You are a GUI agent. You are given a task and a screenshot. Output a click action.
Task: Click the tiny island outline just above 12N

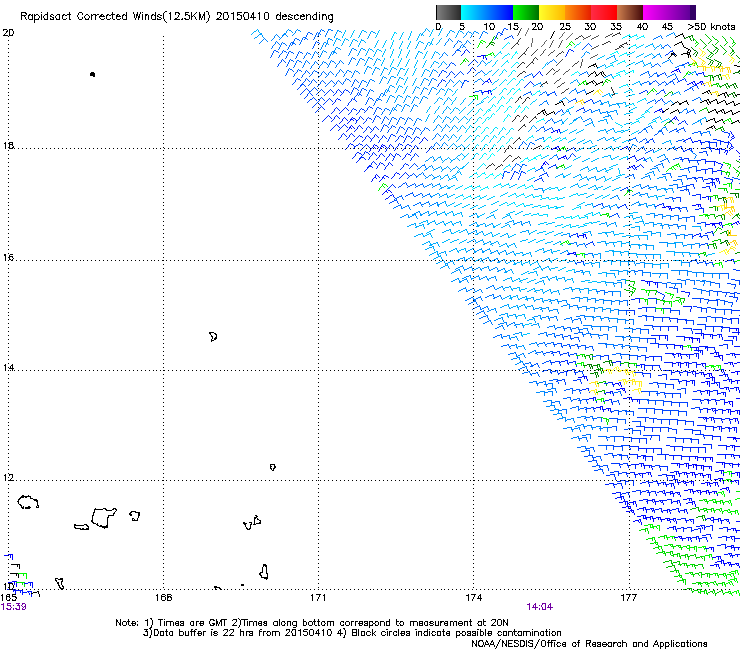272,467
